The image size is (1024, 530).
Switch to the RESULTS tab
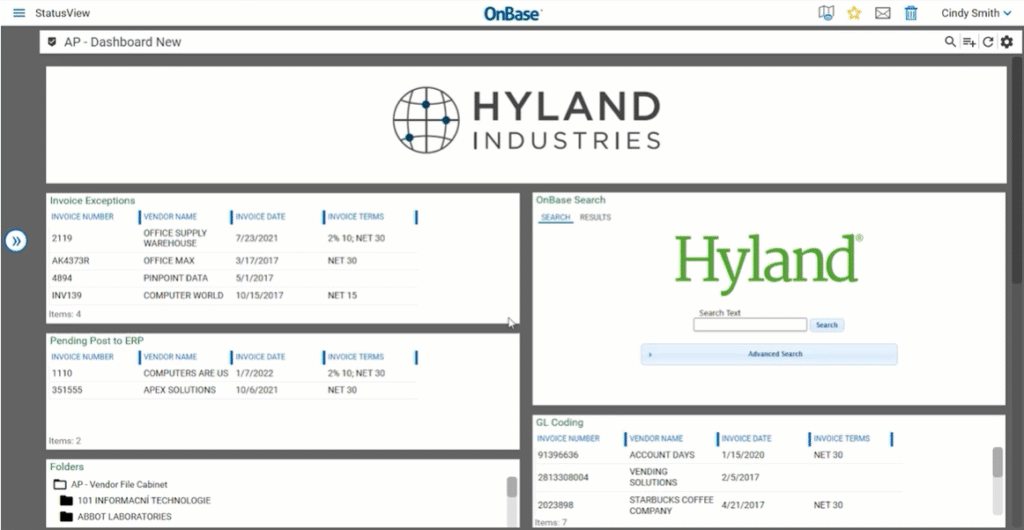pos(595,217)
